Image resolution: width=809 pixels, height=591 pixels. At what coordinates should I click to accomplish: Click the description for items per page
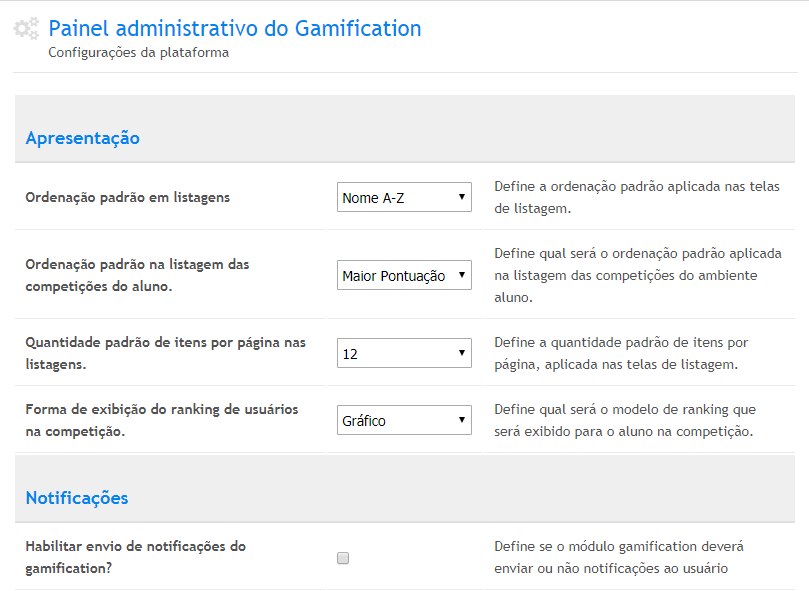621,353
